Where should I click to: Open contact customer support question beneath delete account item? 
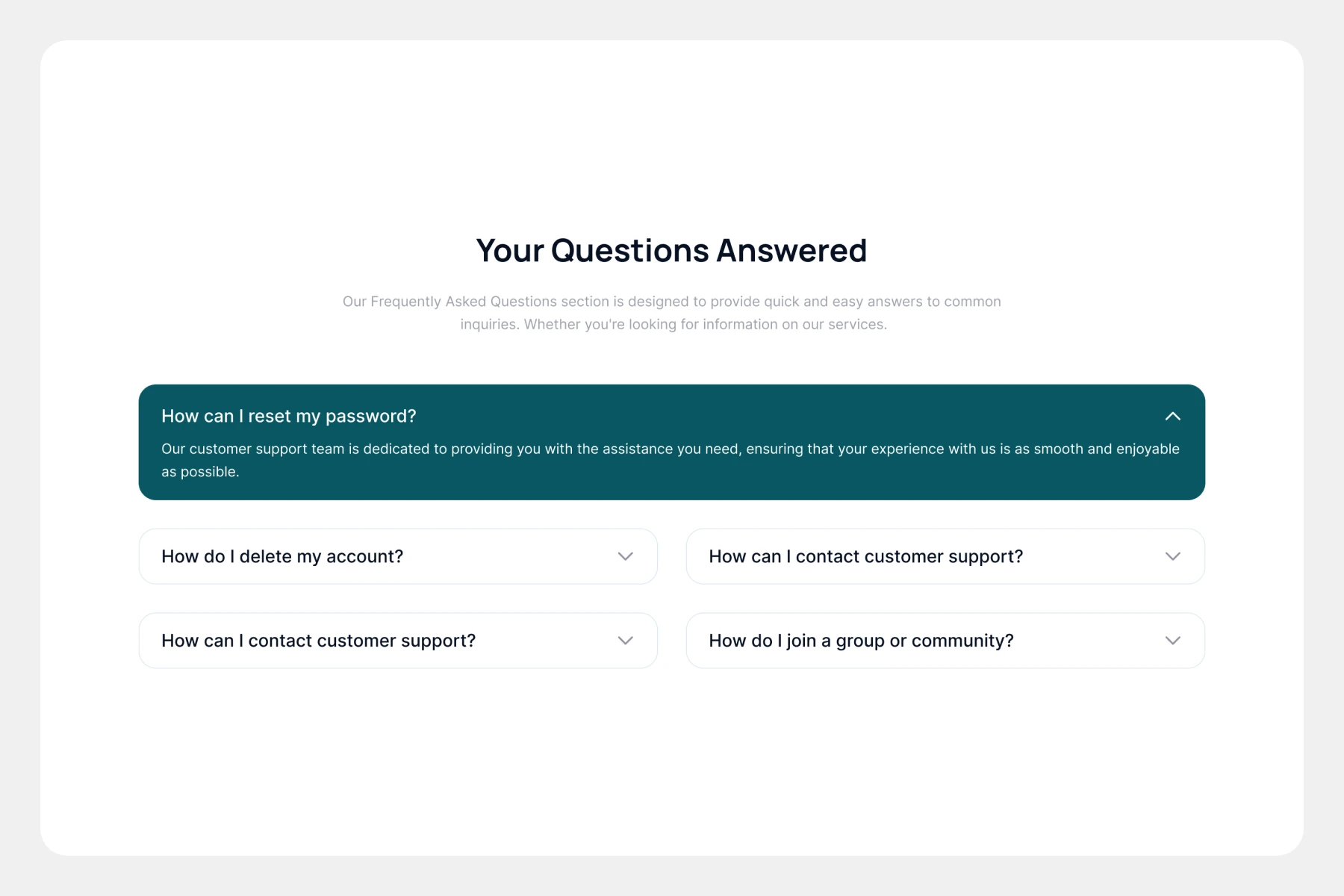pos(318,641)
